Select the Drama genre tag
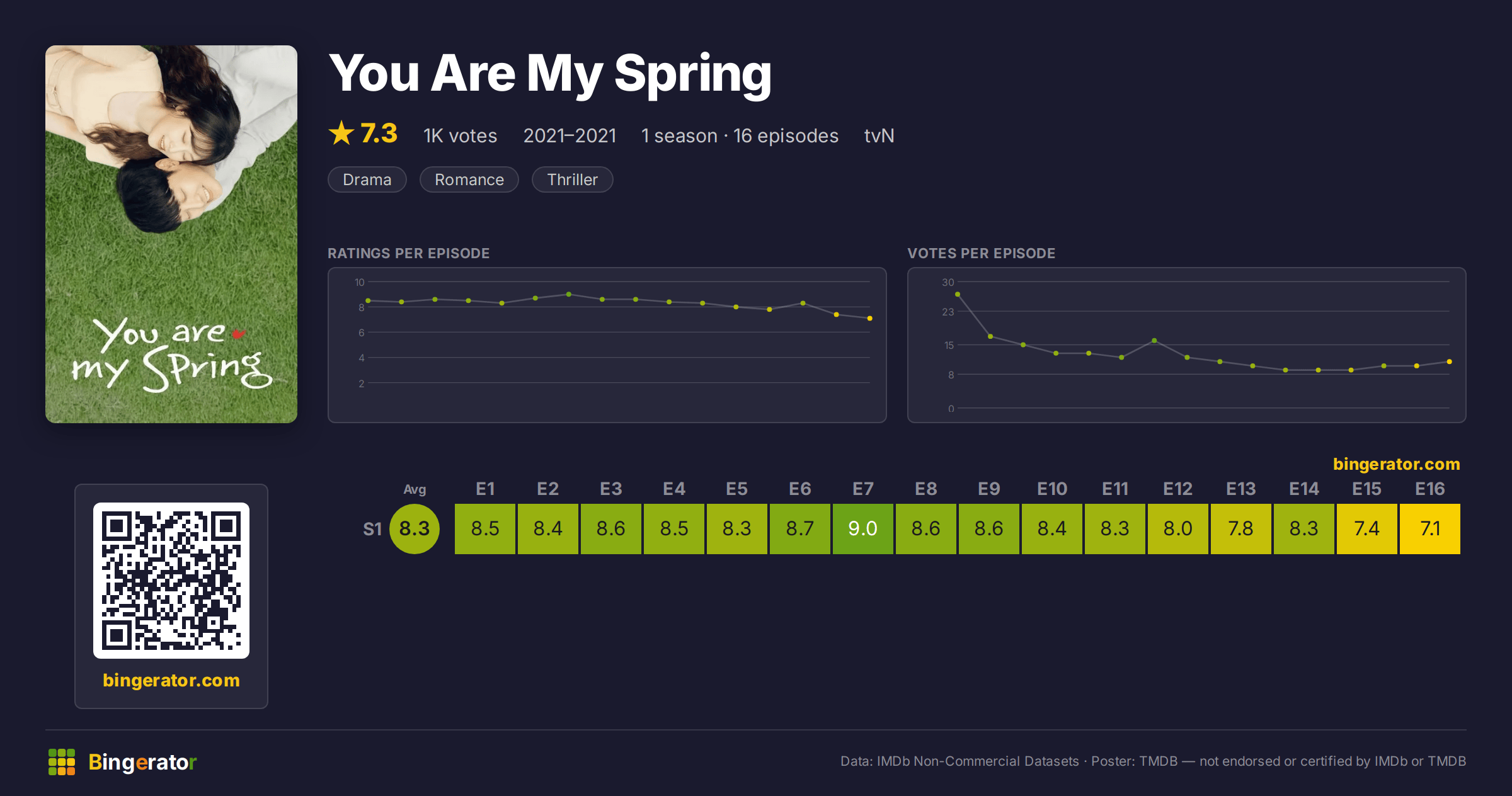The width and height of the screenshot is (1512, 796). [x=367, y=179]
